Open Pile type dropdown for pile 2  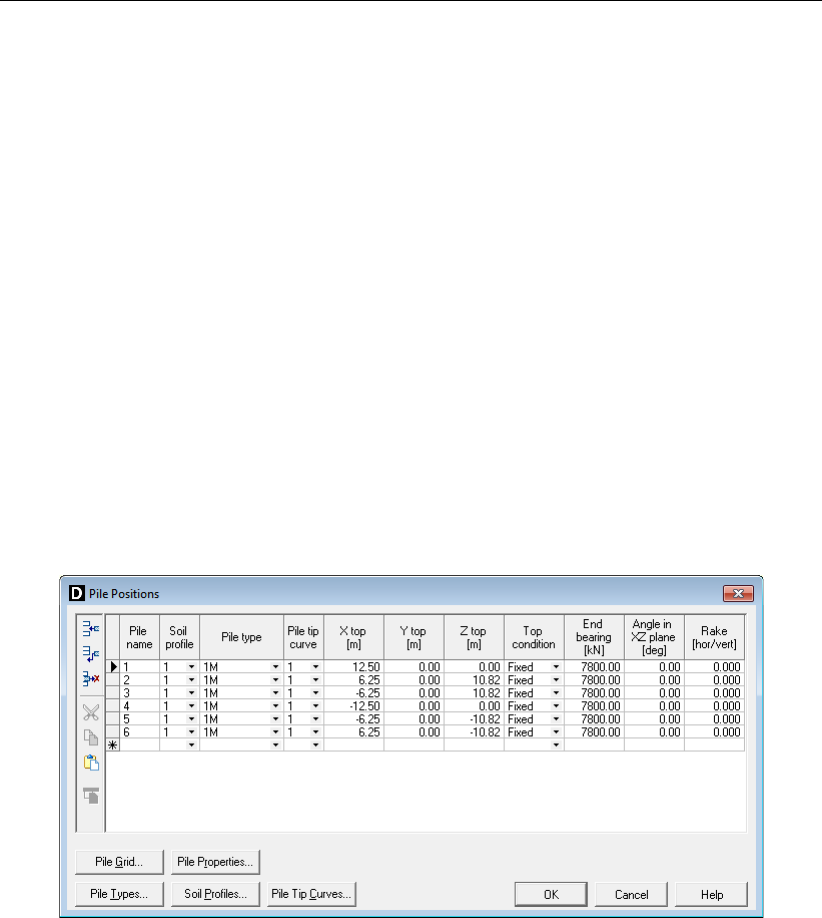(x=276, y=680)
